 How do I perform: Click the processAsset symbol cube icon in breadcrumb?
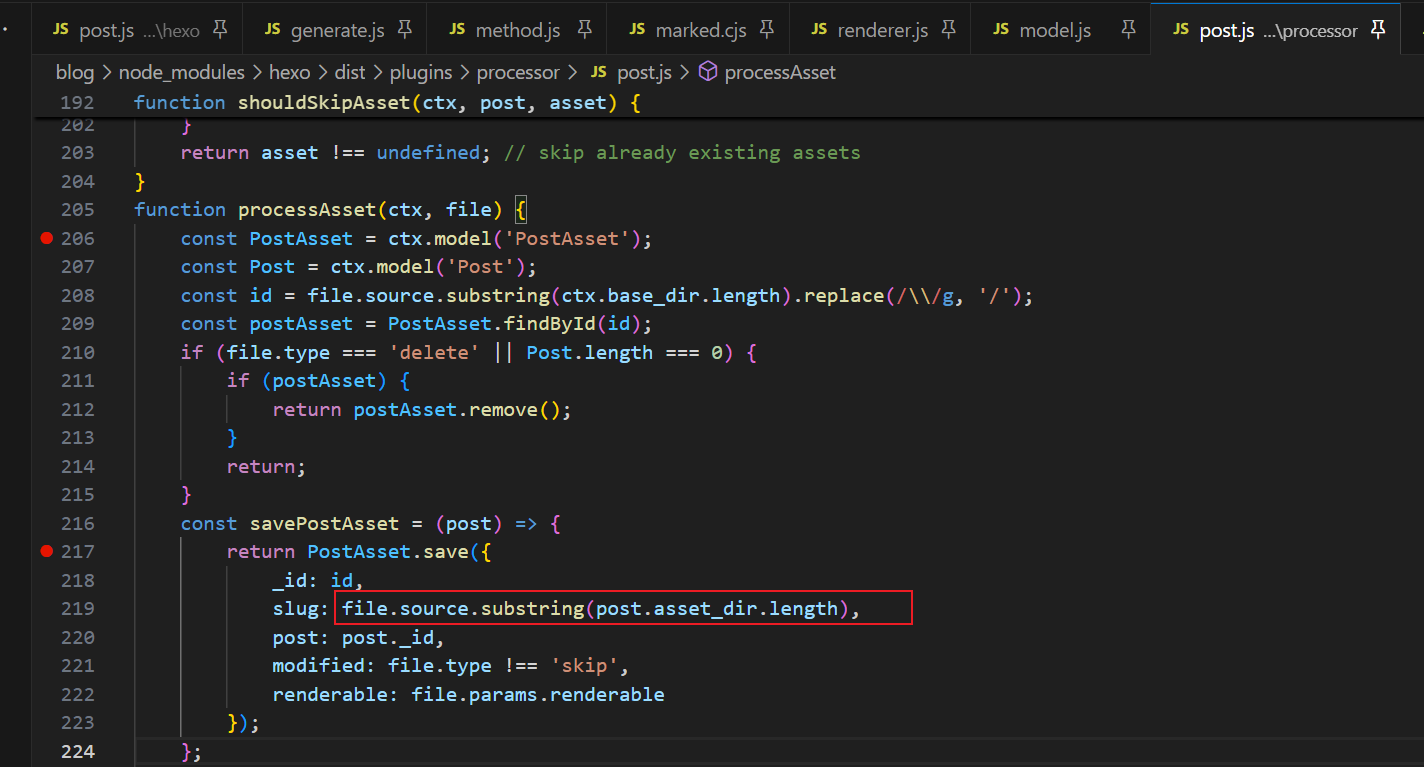click(708, 72)
